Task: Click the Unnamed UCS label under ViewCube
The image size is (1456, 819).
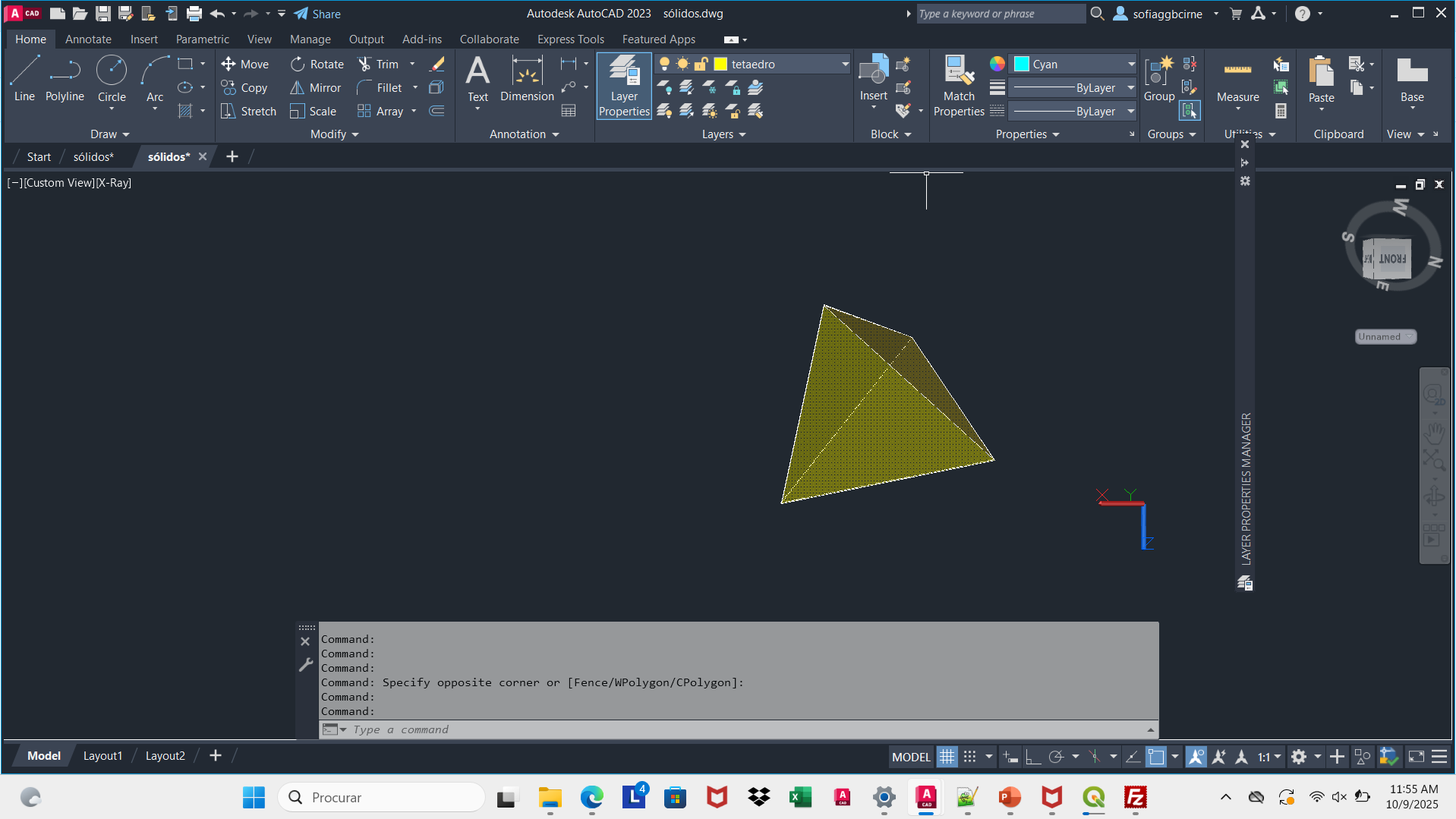Action: 1385,337
